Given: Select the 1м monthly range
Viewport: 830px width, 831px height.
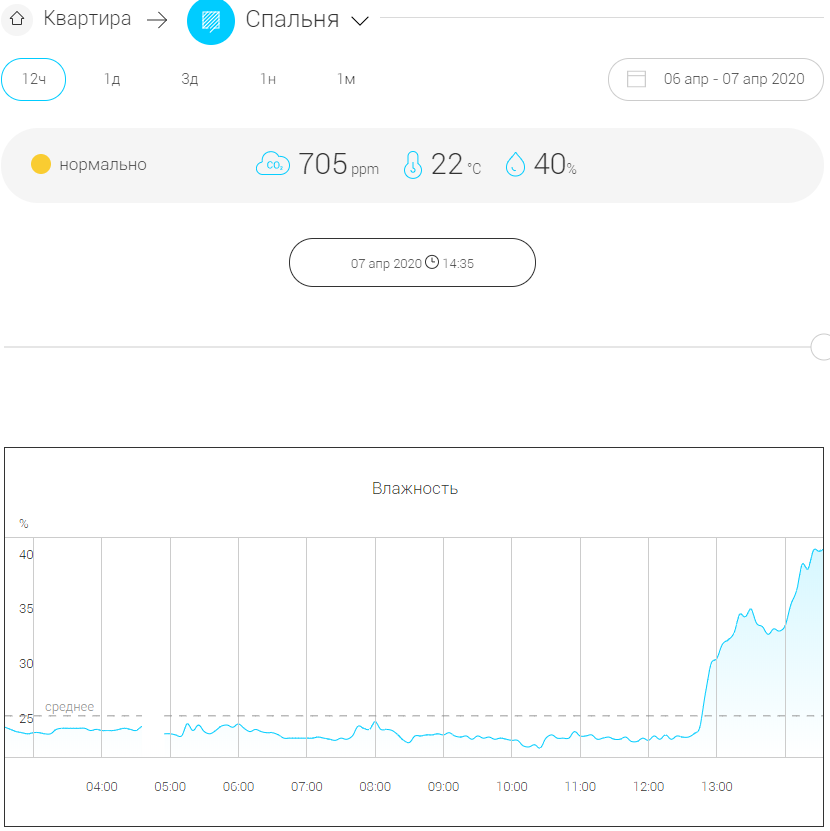Looking at the screenshot, I should click(346, 80).
